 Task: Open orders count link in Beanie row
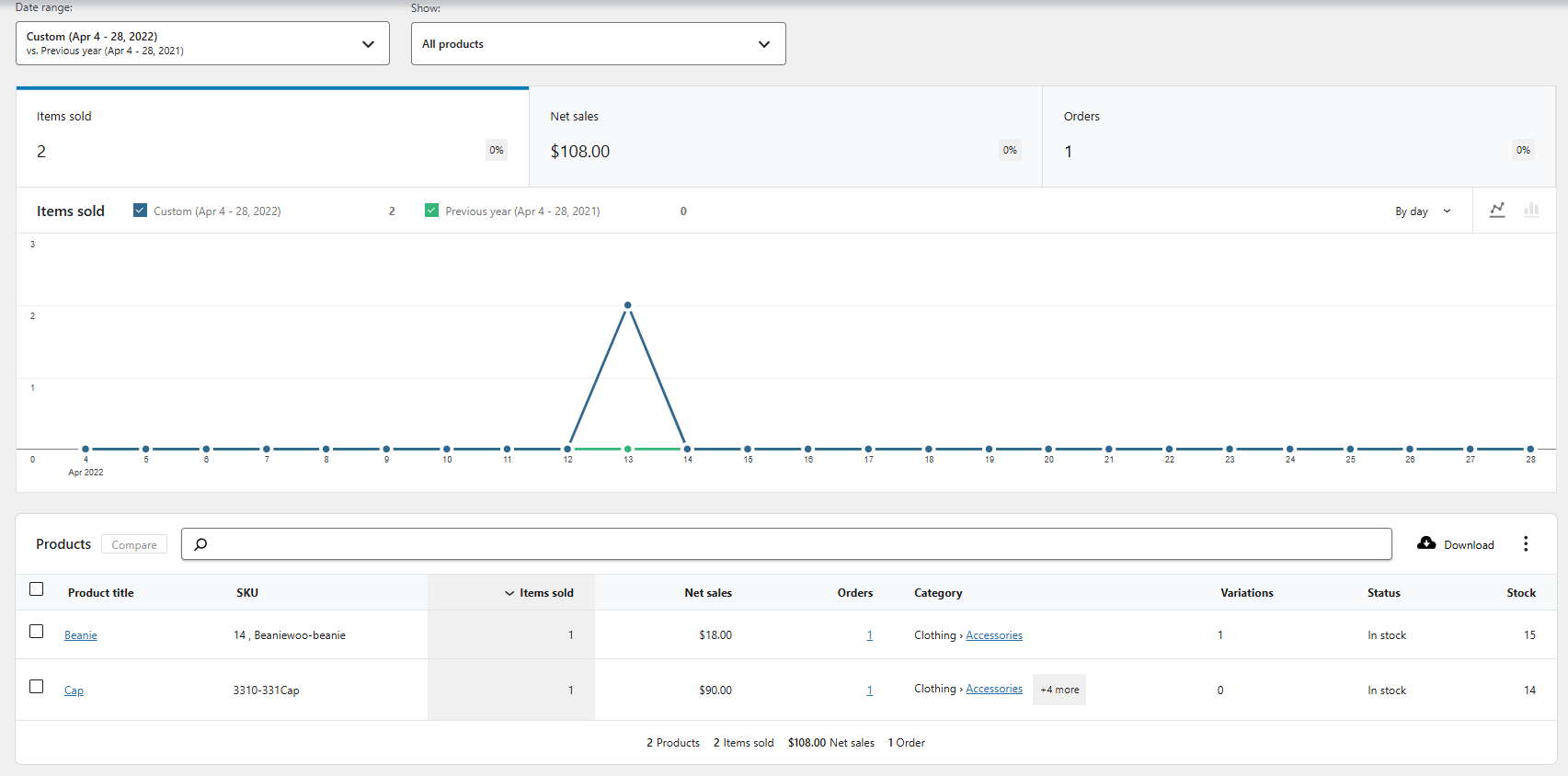click(870, 635)
